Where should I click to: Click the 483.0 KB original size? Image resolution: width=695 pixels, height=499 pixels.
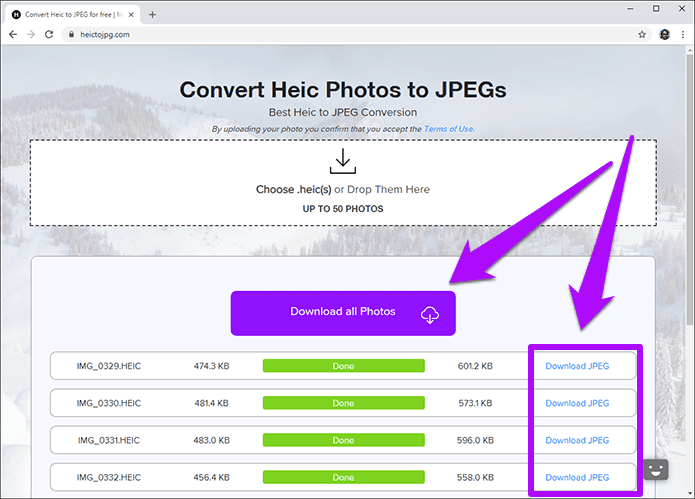(x=211, y=441)
